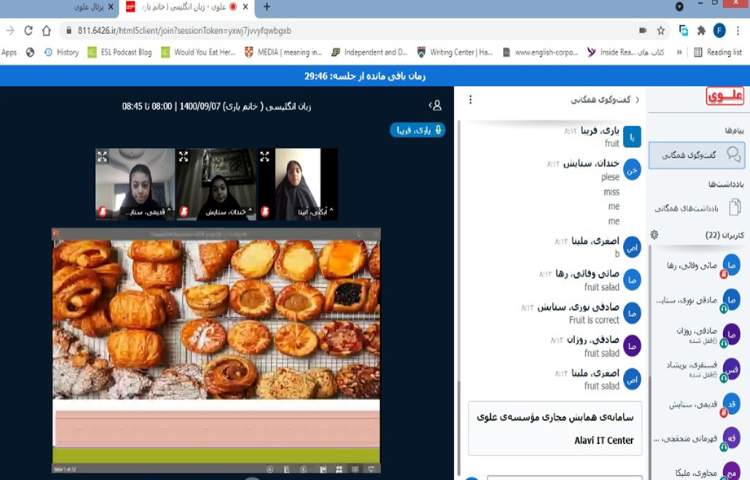Open the Writing Center bookmark

click(455, 53)
